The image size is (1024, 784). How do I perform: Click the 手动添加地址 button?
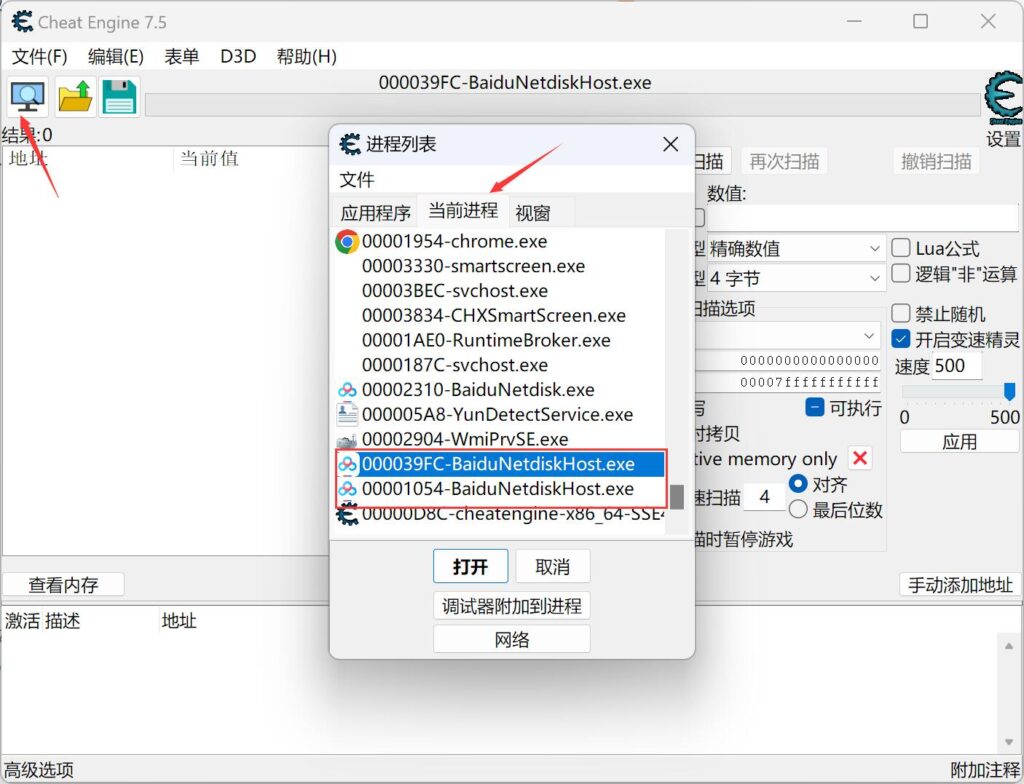(x=960, y=585)
